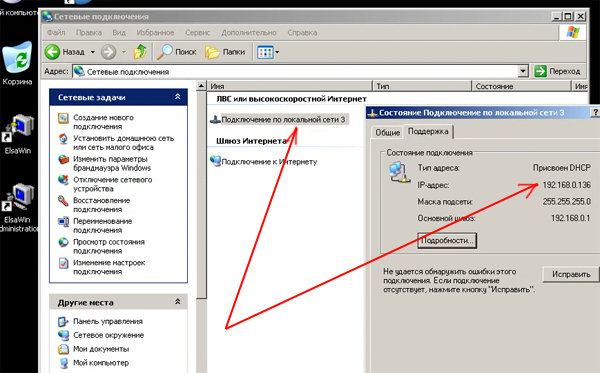Click Создание нового подключения icon
Viewport: 600px width, 373px height.
[63, 118]
